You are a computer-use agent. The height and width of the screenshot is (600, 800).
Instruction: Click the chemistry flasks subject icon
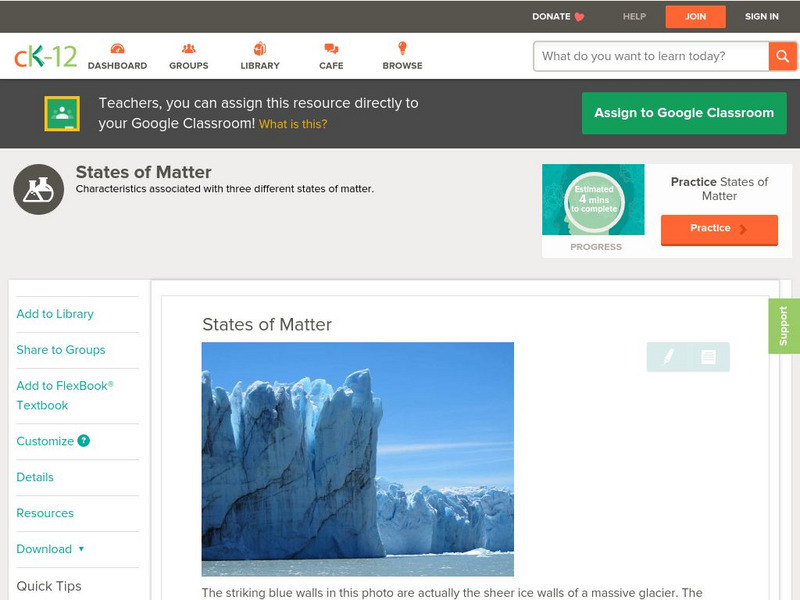point(38,189)
